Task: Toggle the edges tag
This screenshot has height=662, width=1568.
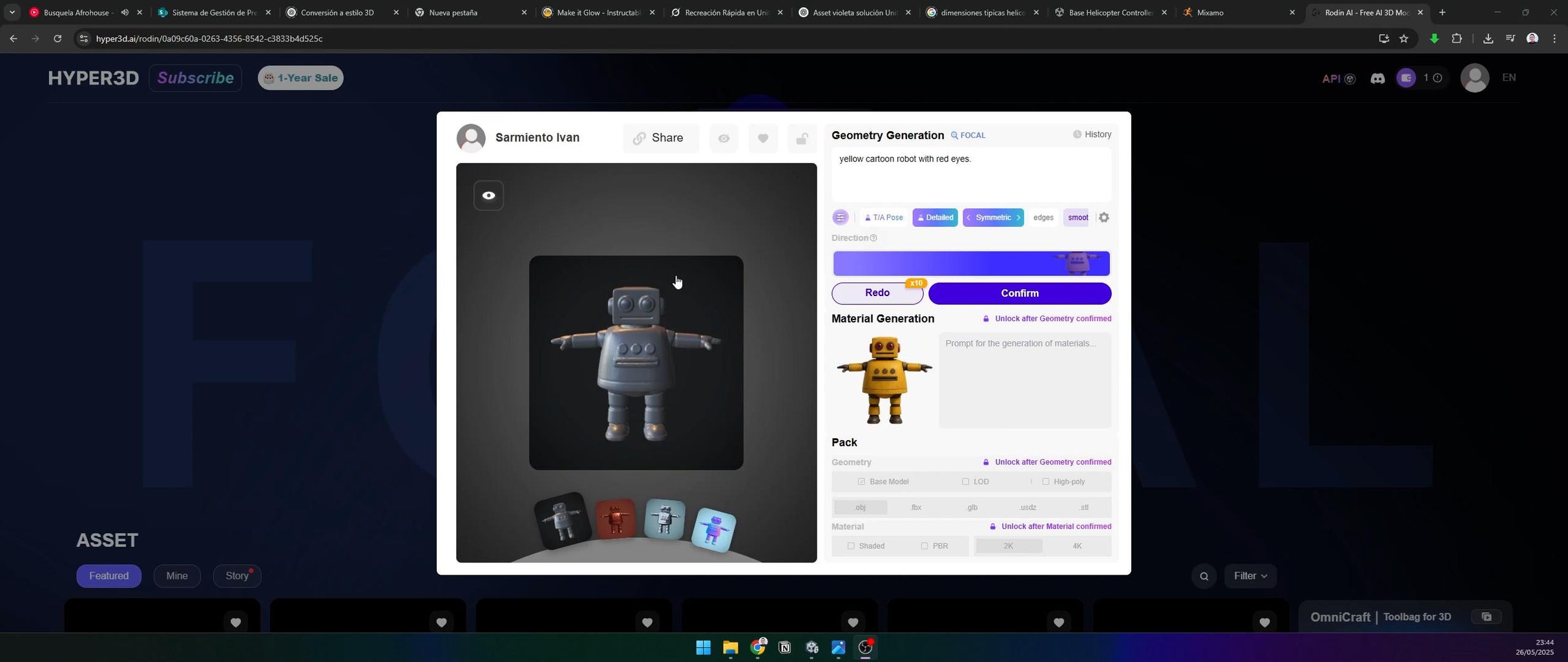Action: (x=1043, y=217)
